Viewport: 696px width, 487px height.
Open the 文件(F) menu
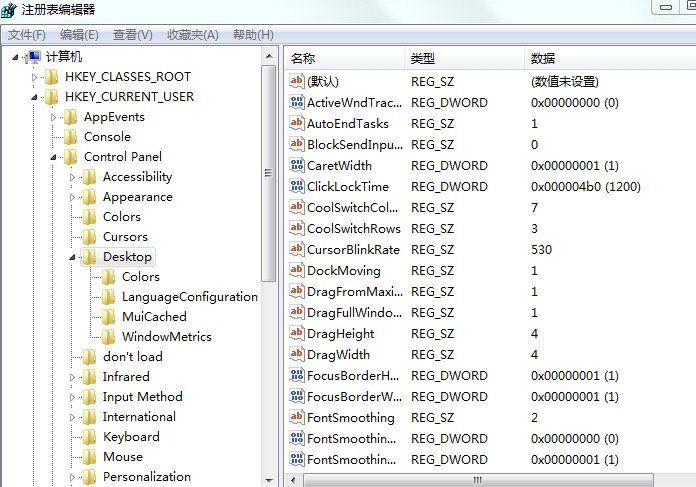[x=27, y=35]
